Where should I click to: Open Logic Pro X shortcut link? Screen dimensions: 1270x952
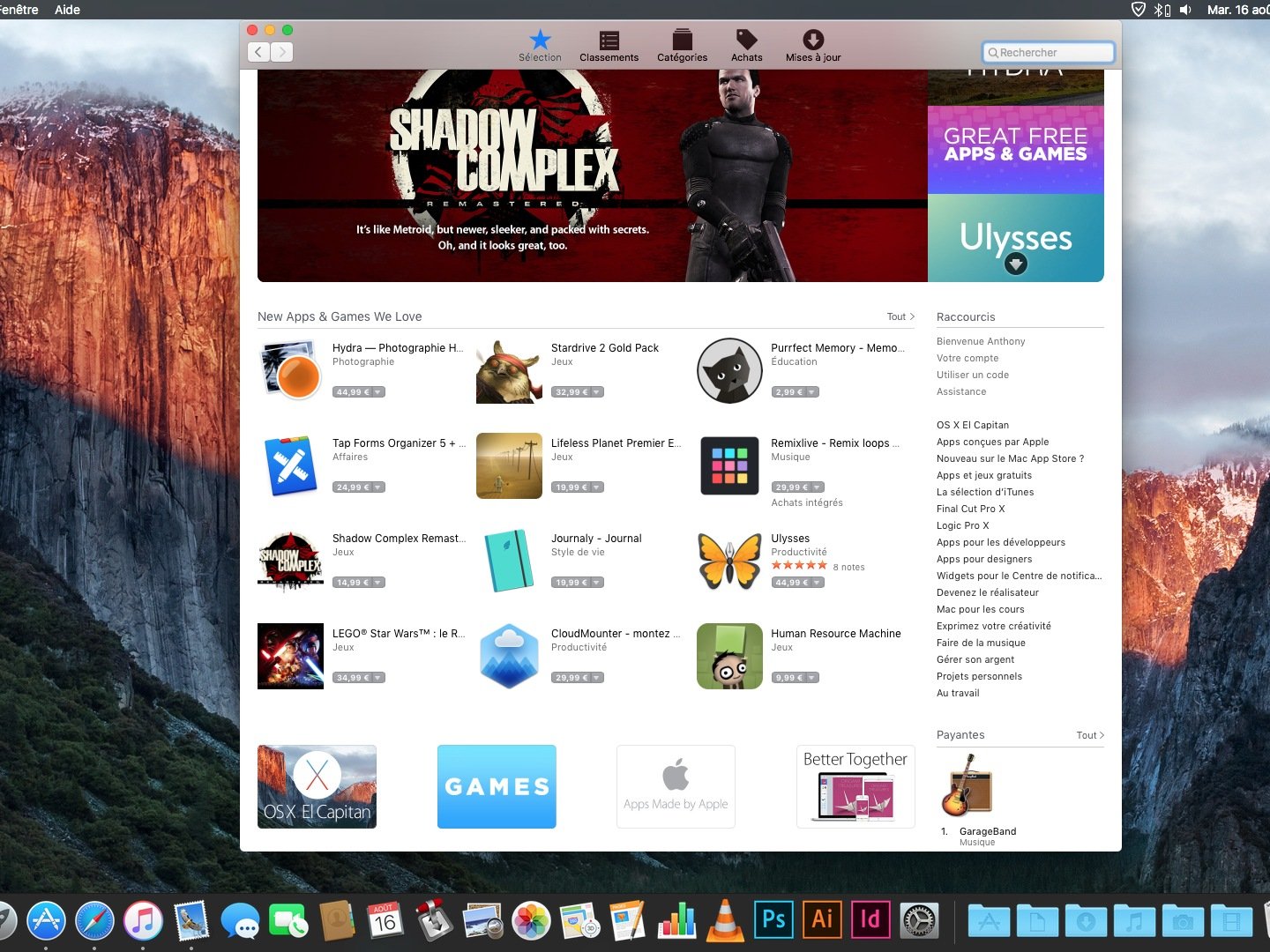click(963, 525)
